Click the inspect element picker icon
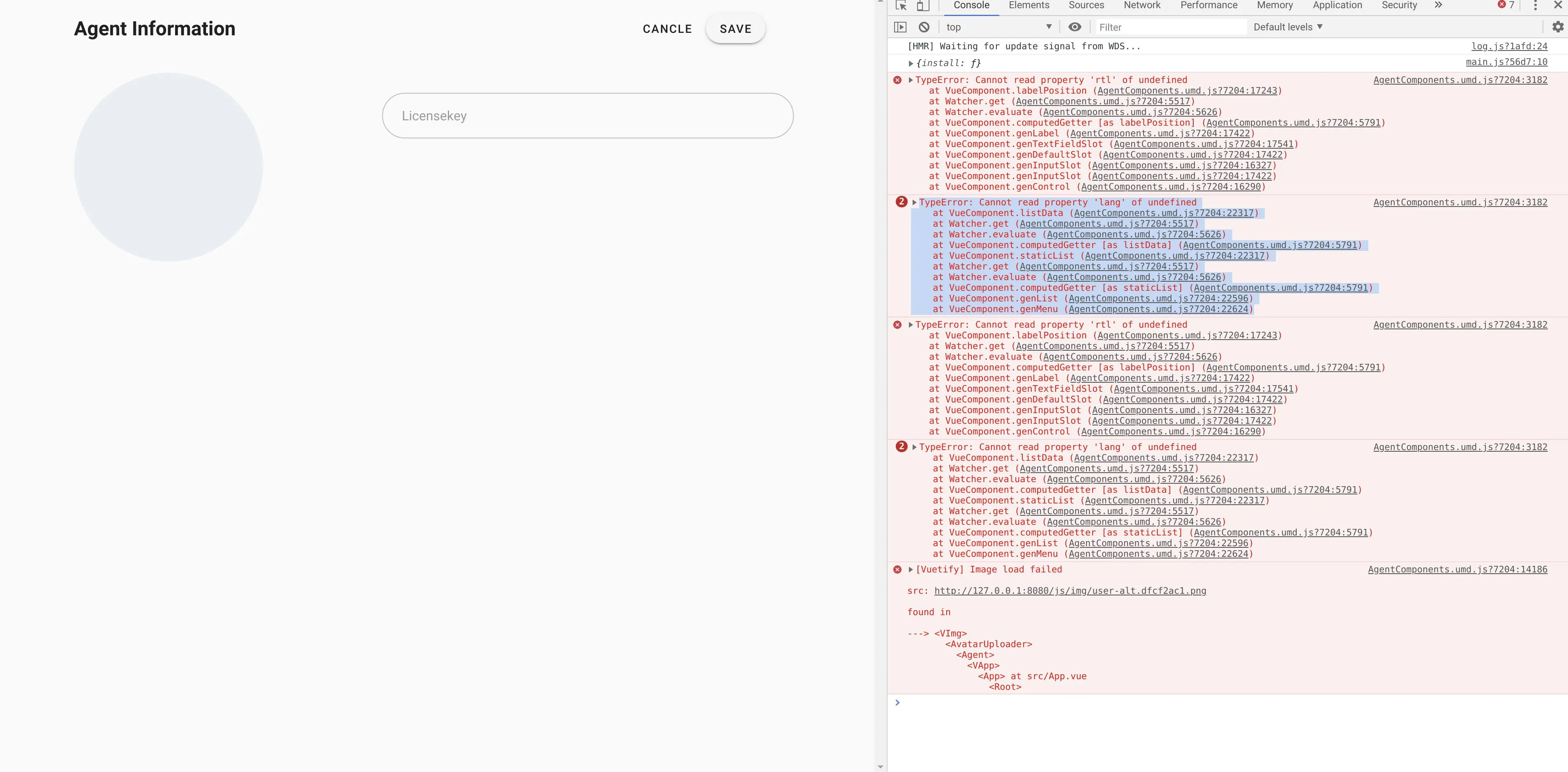Screen dimensions: 1568x772 point(902,5)
